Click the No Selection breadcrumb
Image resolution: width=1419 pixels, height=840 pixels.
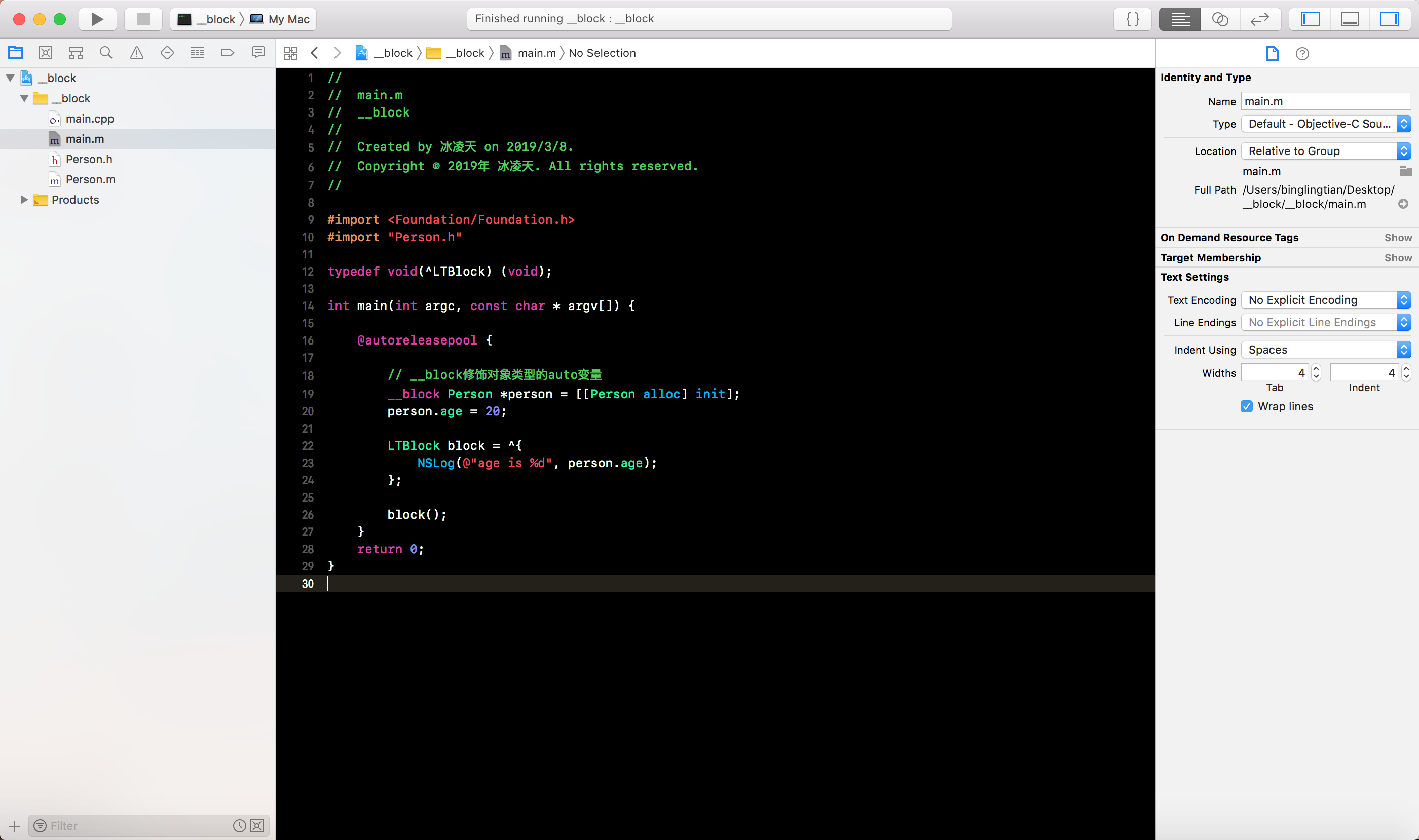tap(602, 53)
